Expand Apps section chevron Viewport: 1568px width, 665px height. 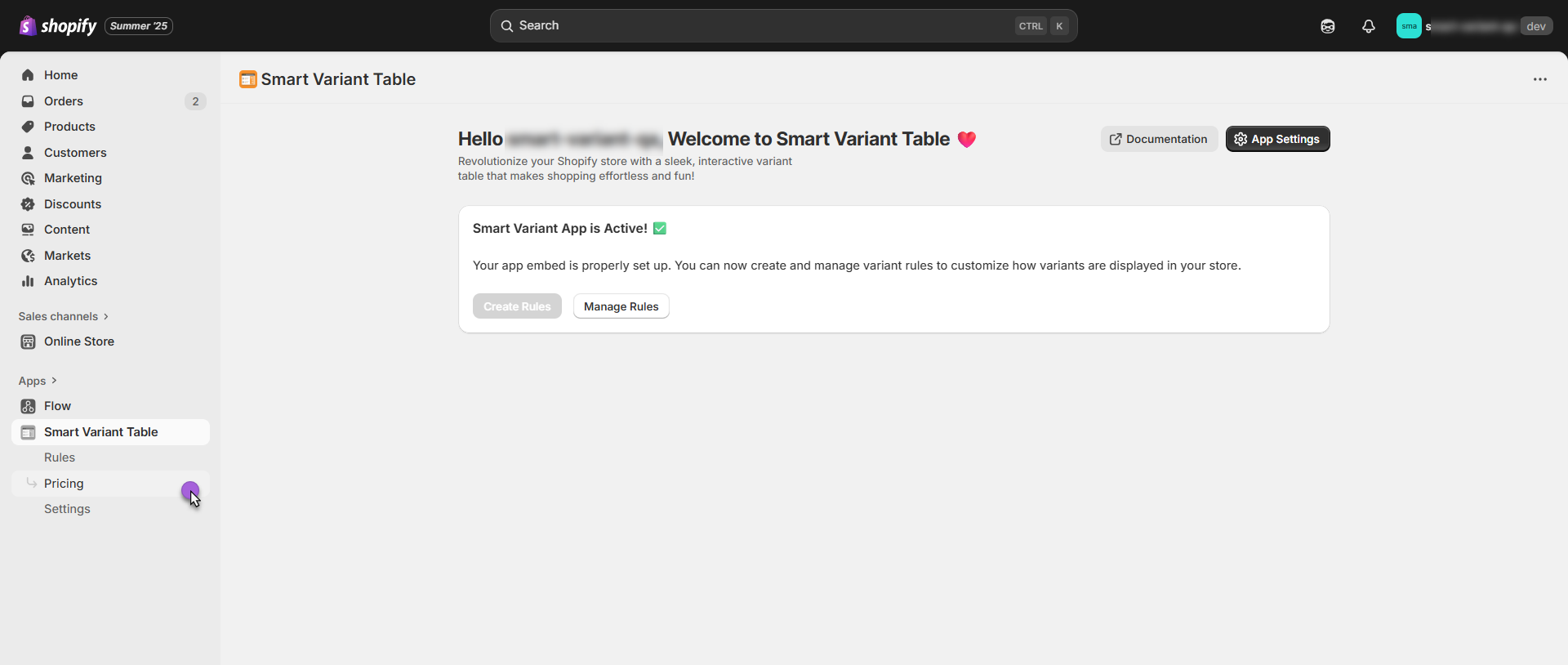pos(54,381)
